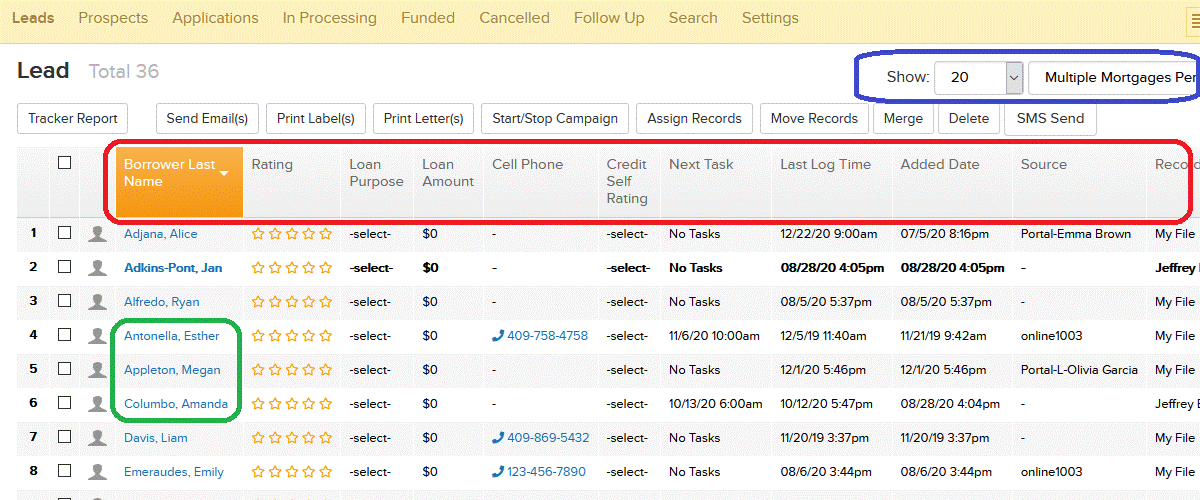The height and width of the screenshot is (500, 1200).
Task: Check the box for Alfredo, Ryan row
Action: click(65, 301)
